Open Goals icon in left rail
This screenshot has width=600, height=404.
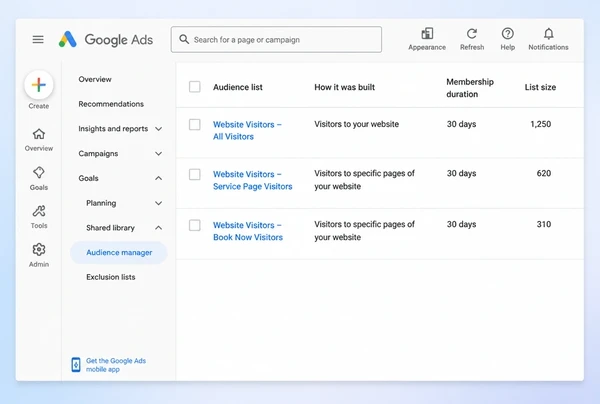click(x=39, y=173)
